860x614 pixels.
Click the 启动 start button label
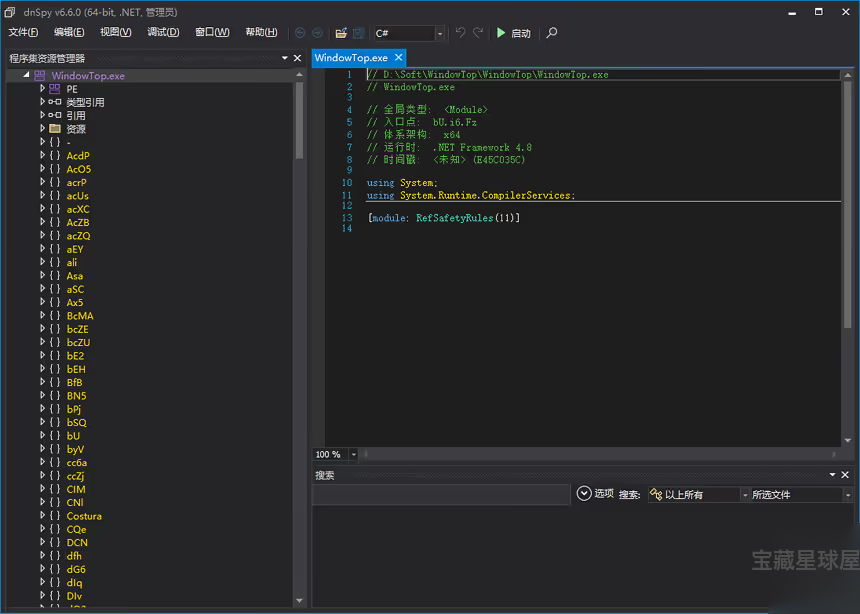coord(520,33)
